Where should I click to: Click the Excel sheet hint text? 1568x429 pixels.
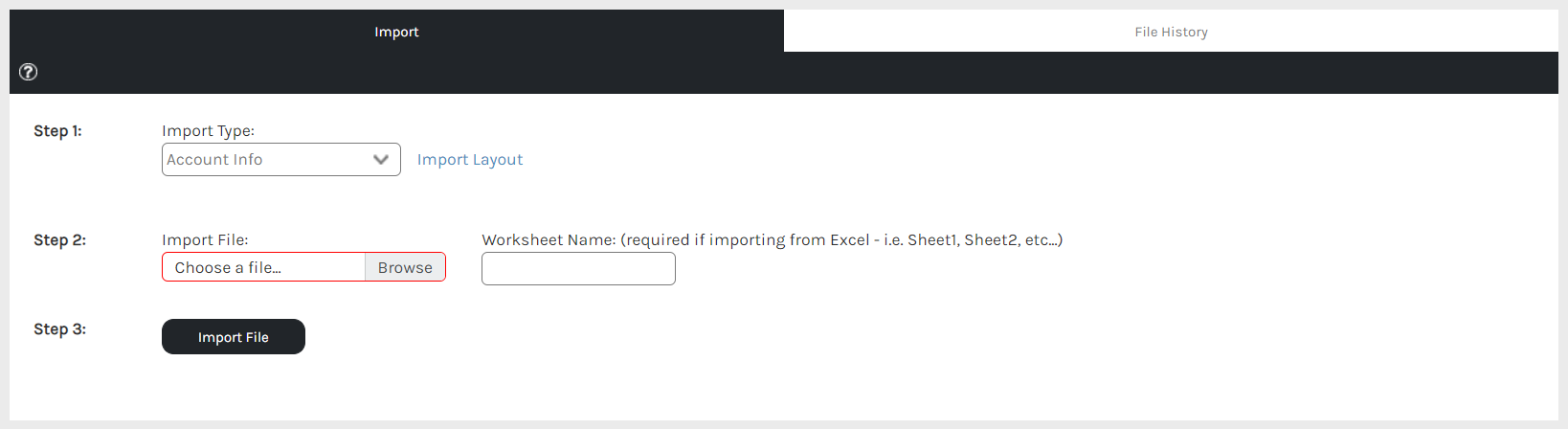(x=842, y=240)
